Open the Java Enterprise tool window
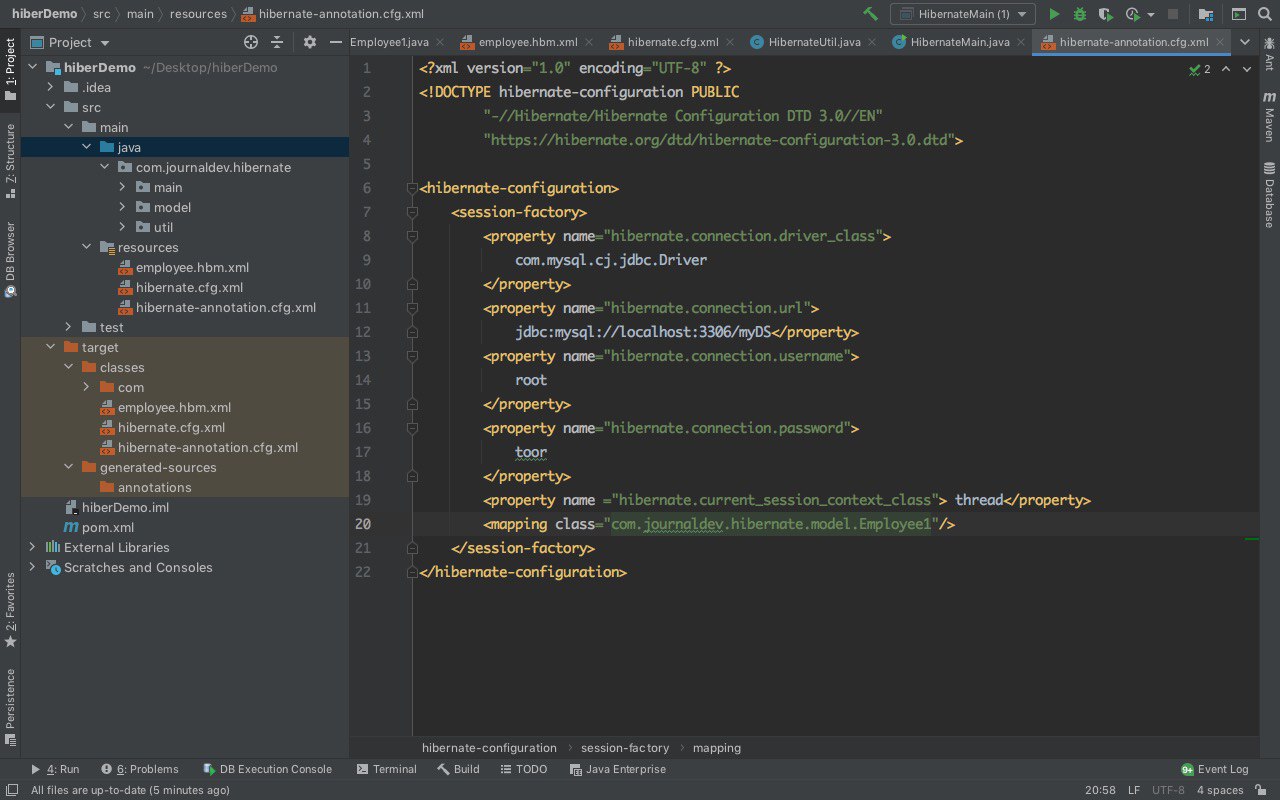The height and width of the screenshot is (800, 1280). (x=618, y=769)
